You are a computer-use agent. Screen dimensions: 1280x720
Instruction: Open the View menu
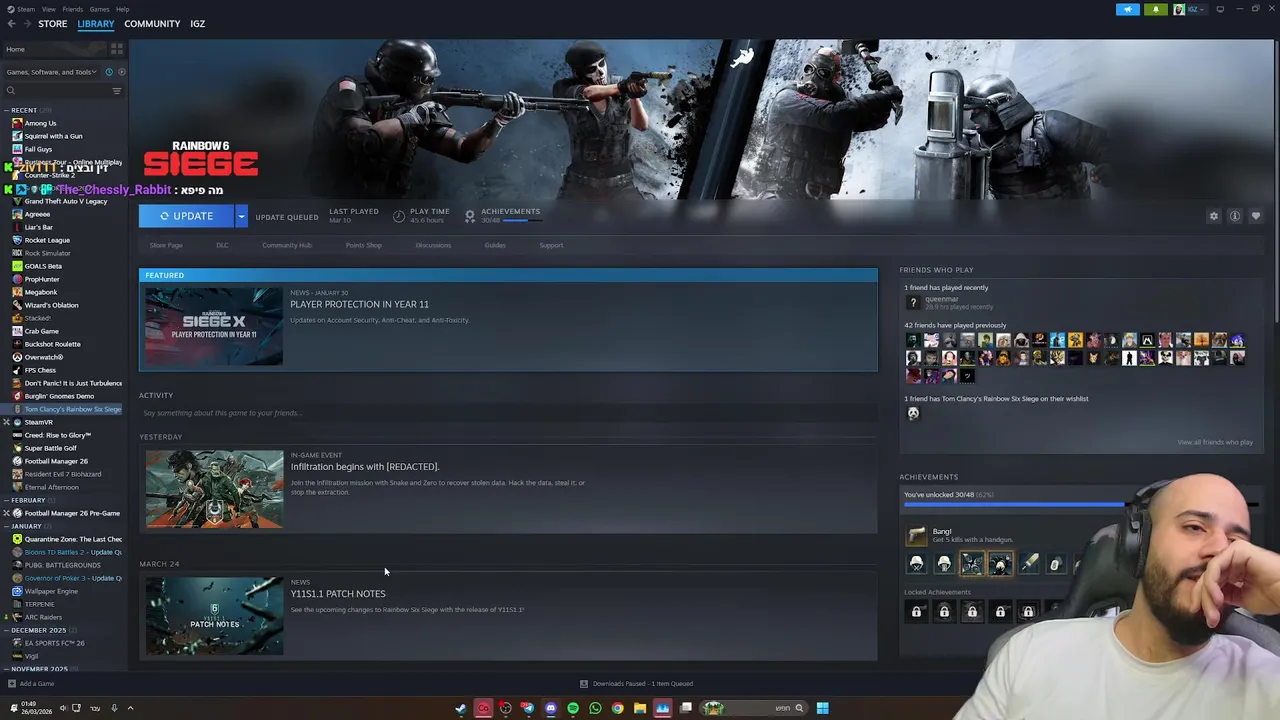point(49,9)
